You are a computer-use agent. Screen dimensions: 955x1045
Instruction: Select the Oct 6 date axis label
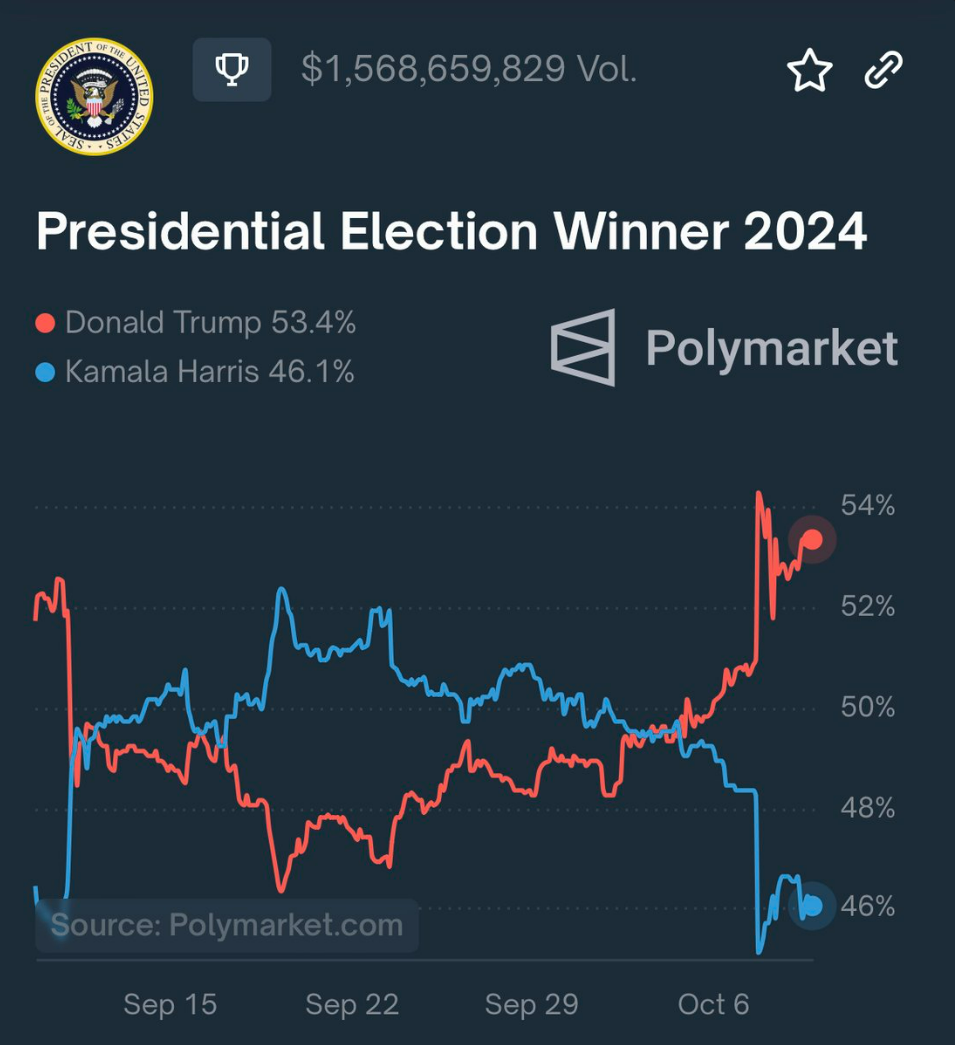click(713, 1004)
